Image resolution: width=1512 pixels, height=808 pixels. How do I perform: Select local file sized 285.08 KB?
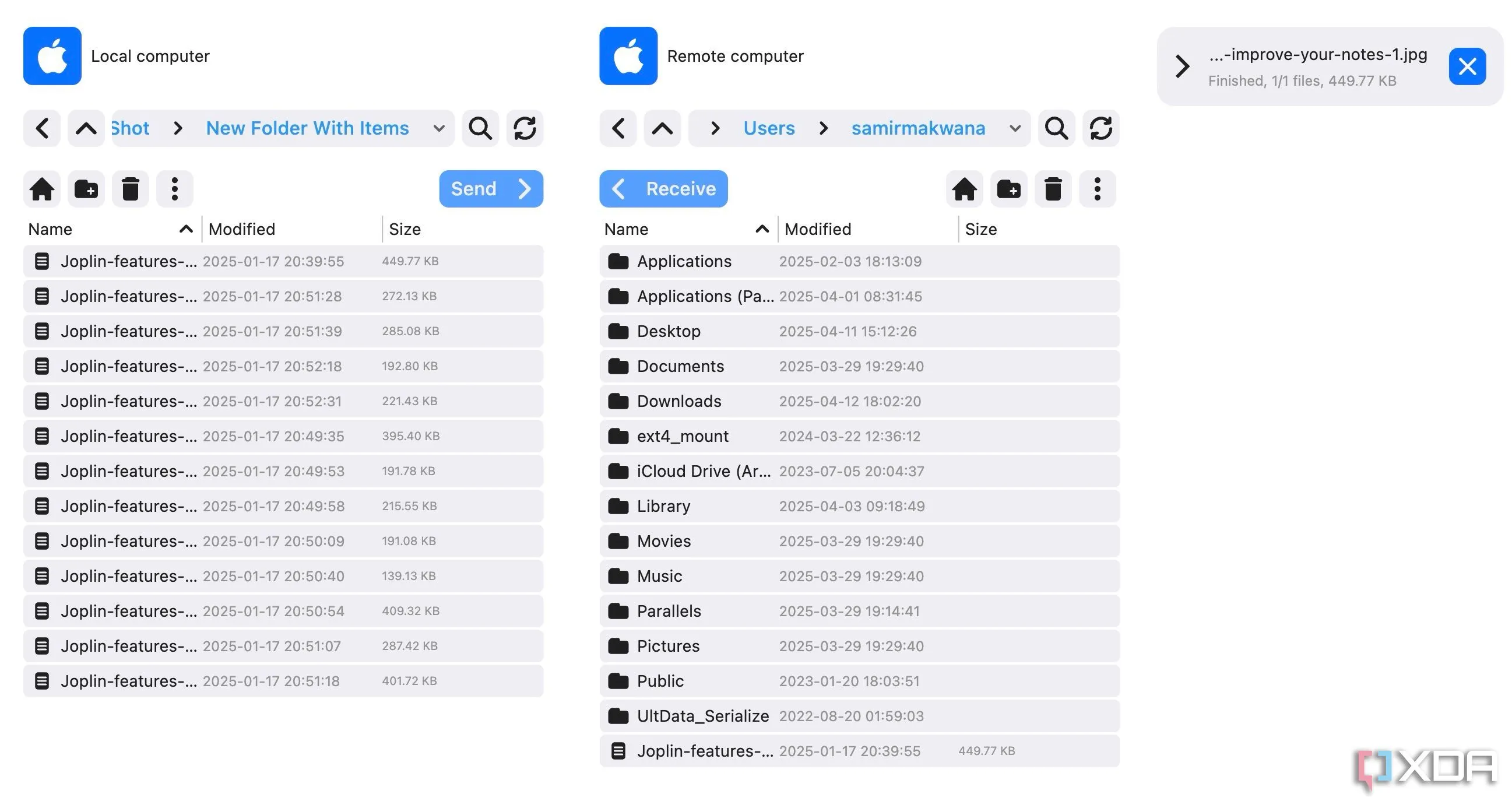click(x=283, y=331)
